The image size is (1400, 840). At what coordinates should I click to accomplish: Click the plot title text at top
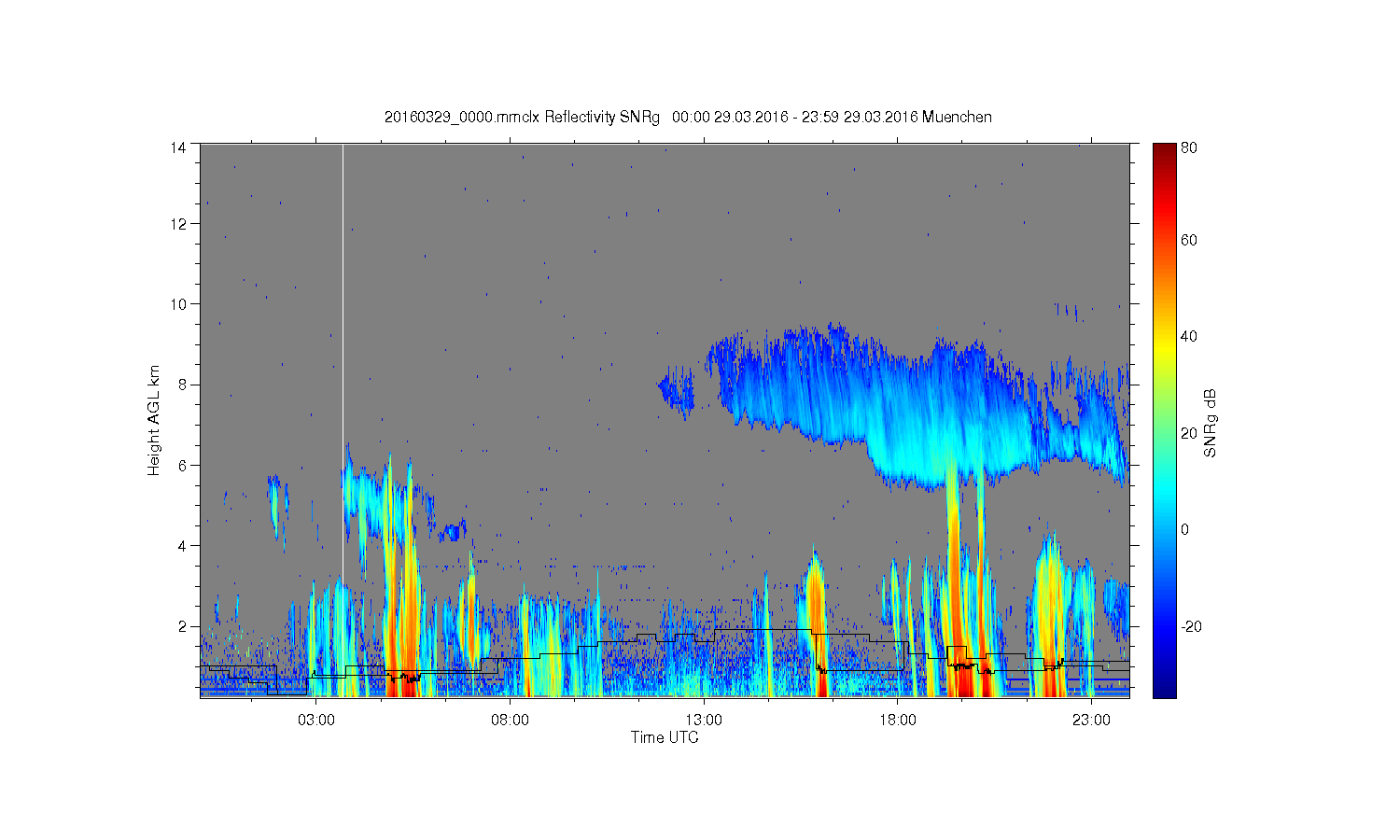coord(688,117)
